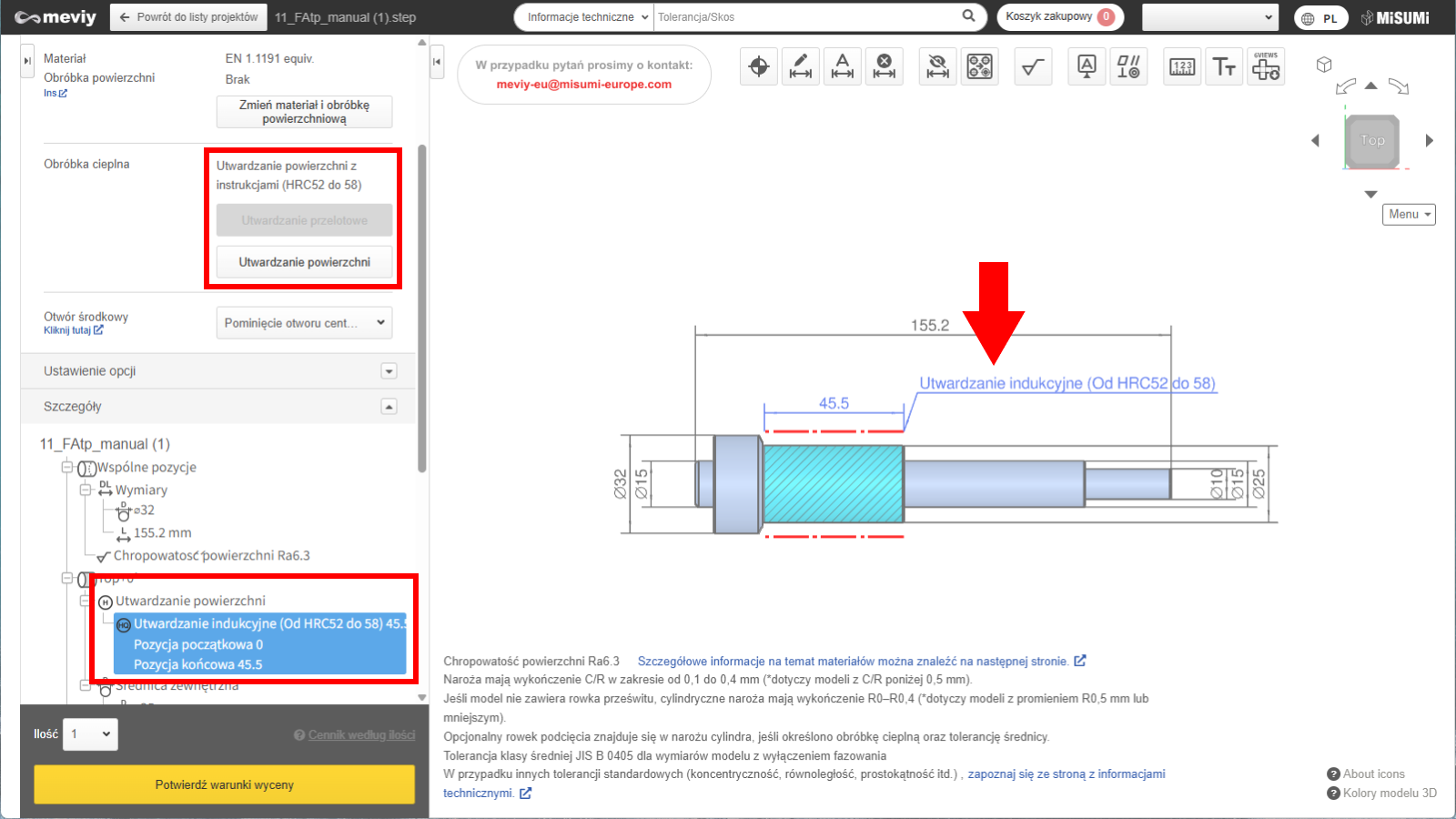Click the 6VIEWS download icon
Viewport: 1456px width, 819px height.
point(1266,66)
